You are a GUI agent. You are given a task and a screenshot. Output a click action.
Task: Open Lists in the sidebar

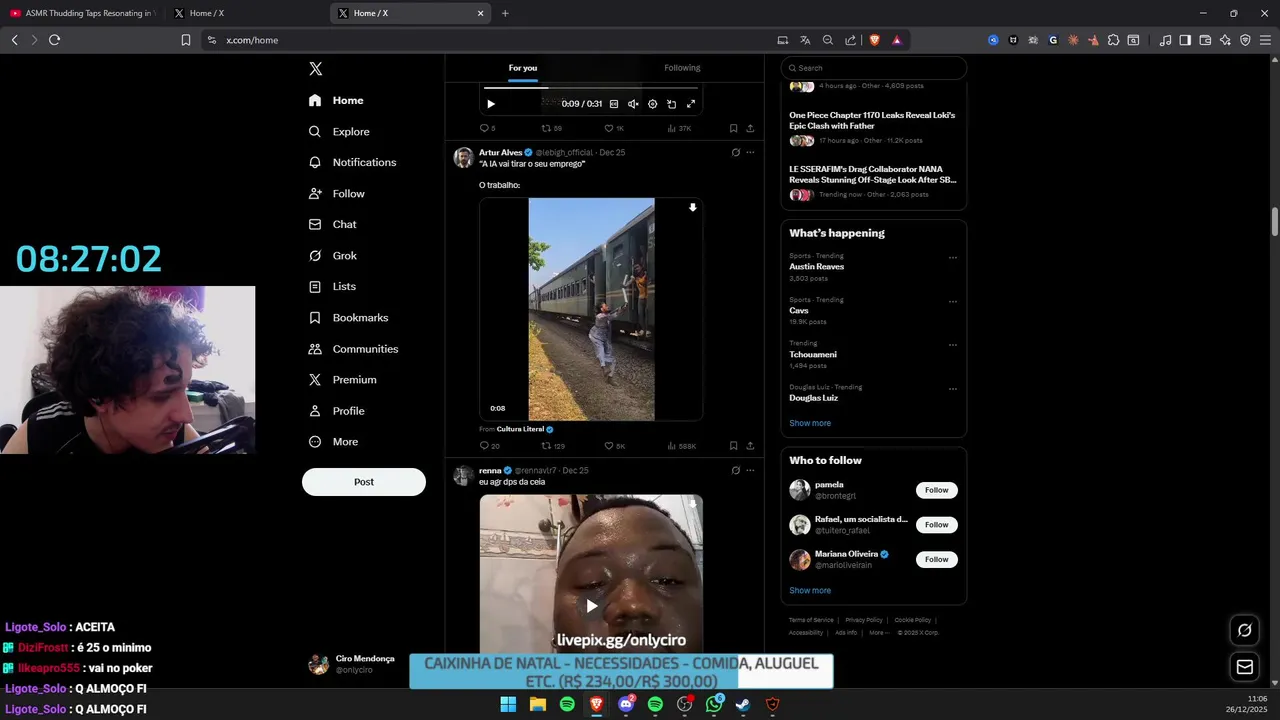tap(332, 286)
